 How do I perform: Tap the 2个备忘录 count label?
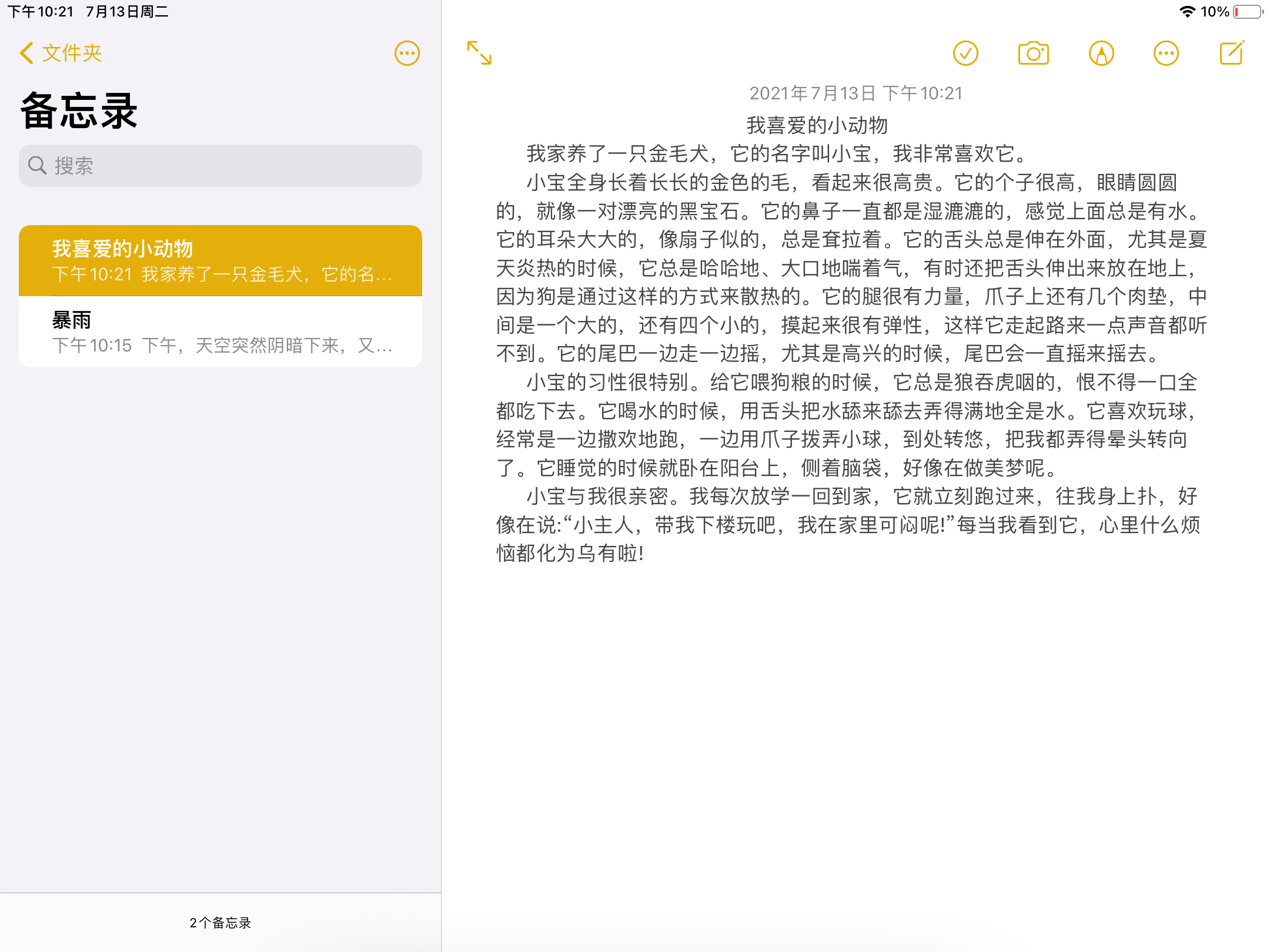click(x=220, y=923)
